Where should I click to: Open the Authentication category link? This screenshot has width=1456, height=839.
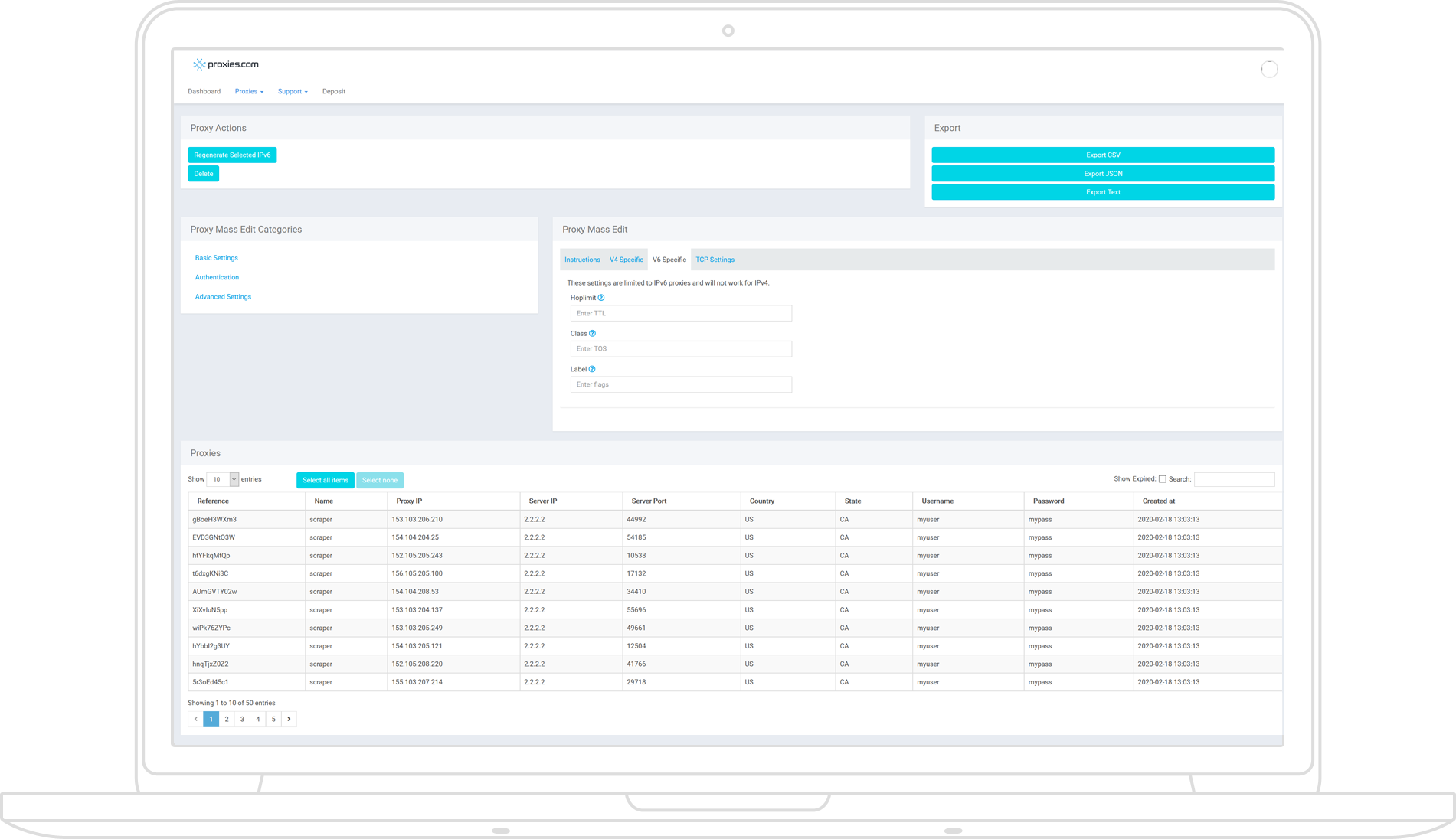(217, 277)
